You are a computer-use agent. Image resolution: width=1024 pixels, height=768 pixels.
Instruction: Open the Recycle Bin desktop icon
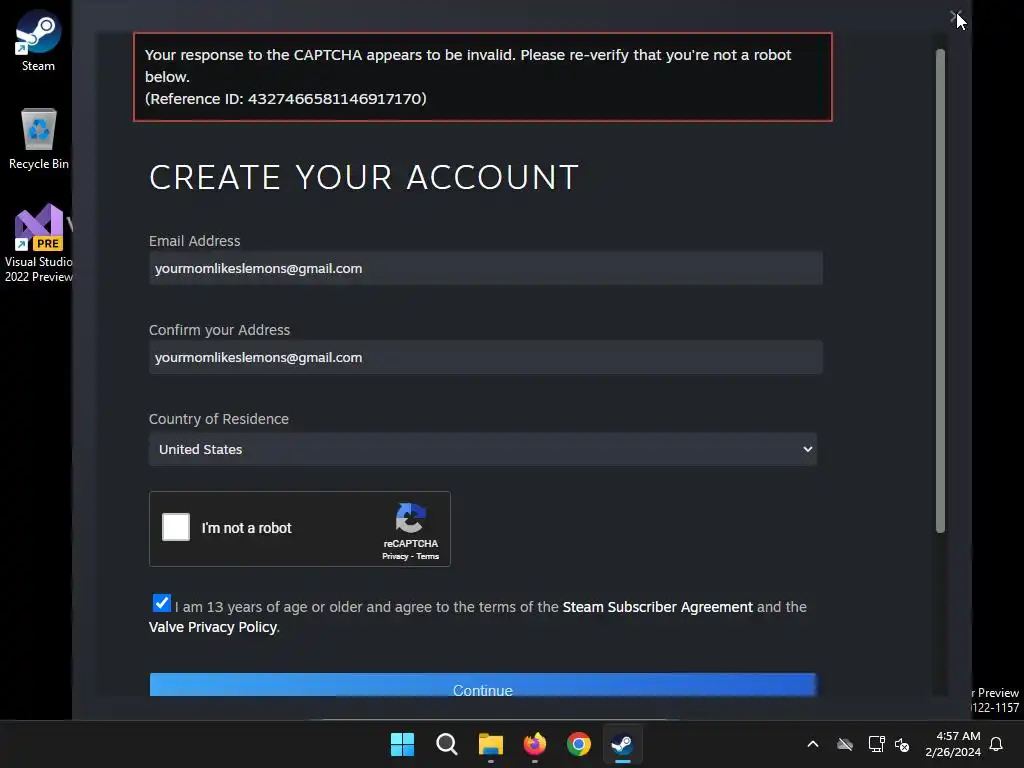click(39, 138)
